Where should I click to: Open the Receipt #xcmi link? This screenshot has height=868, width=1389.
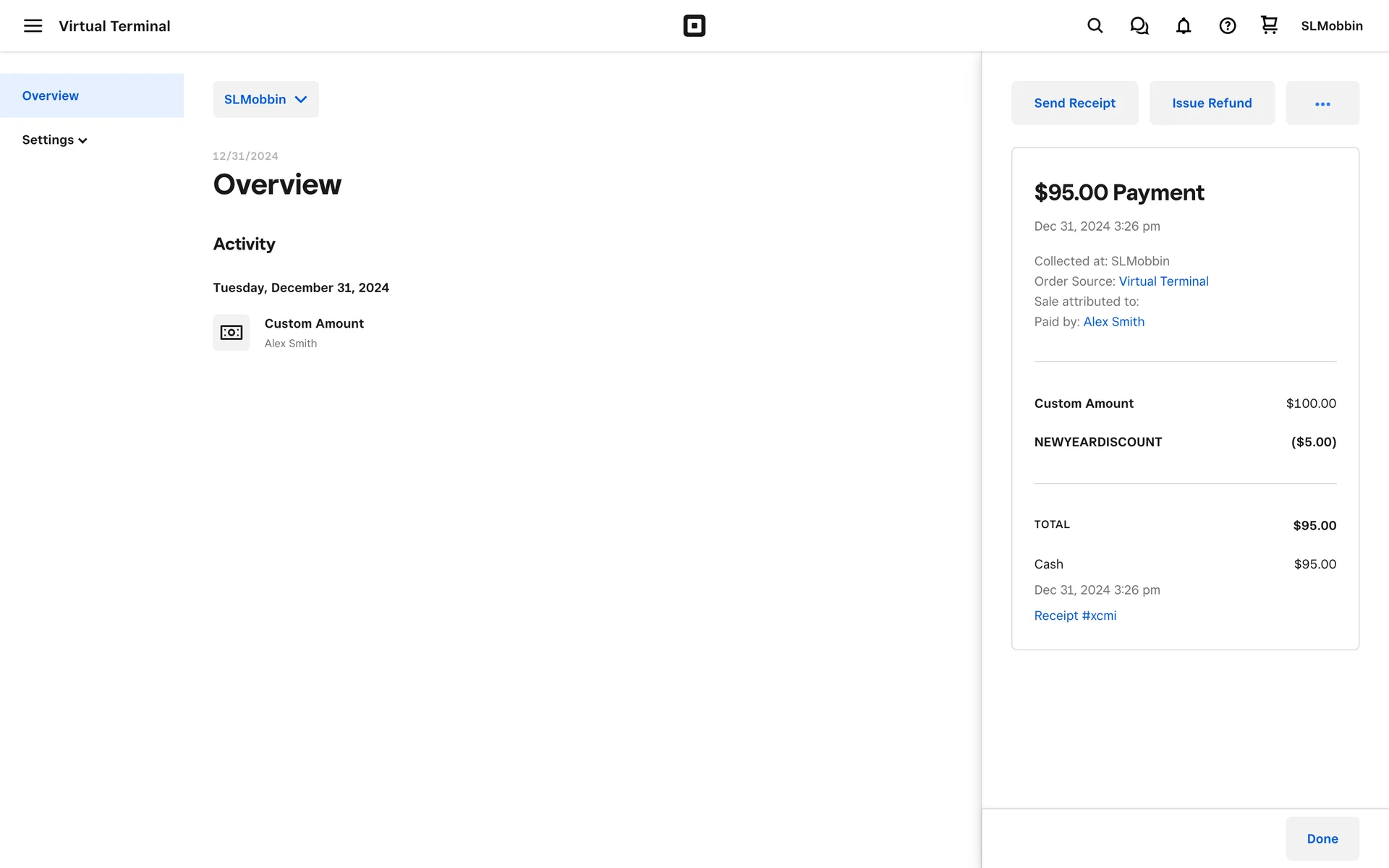click(x=1075, y=616)
